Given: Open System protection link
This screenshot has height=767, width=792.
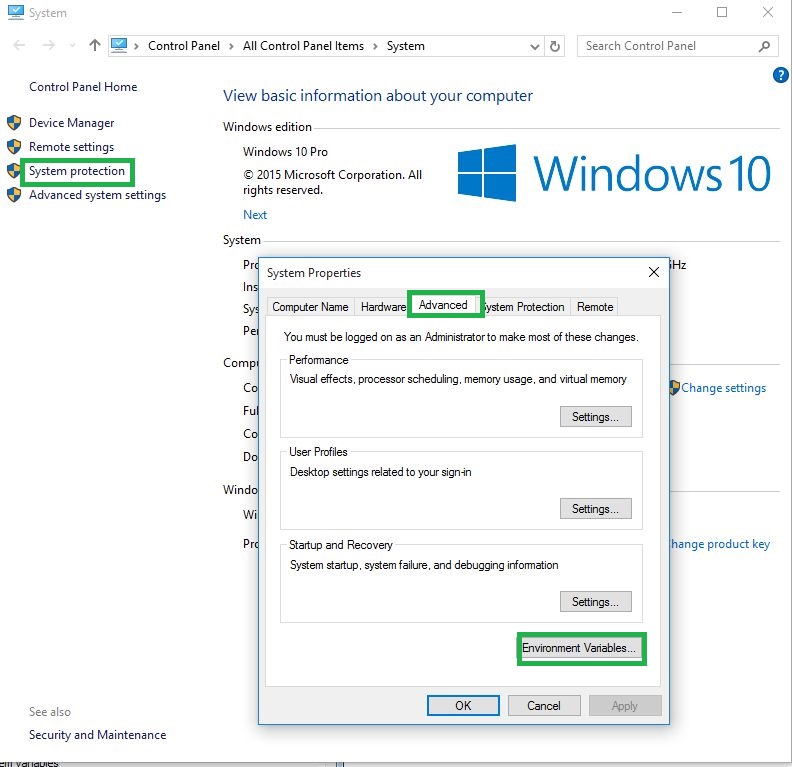Looking at the screenshot, I should coord(77,171).
